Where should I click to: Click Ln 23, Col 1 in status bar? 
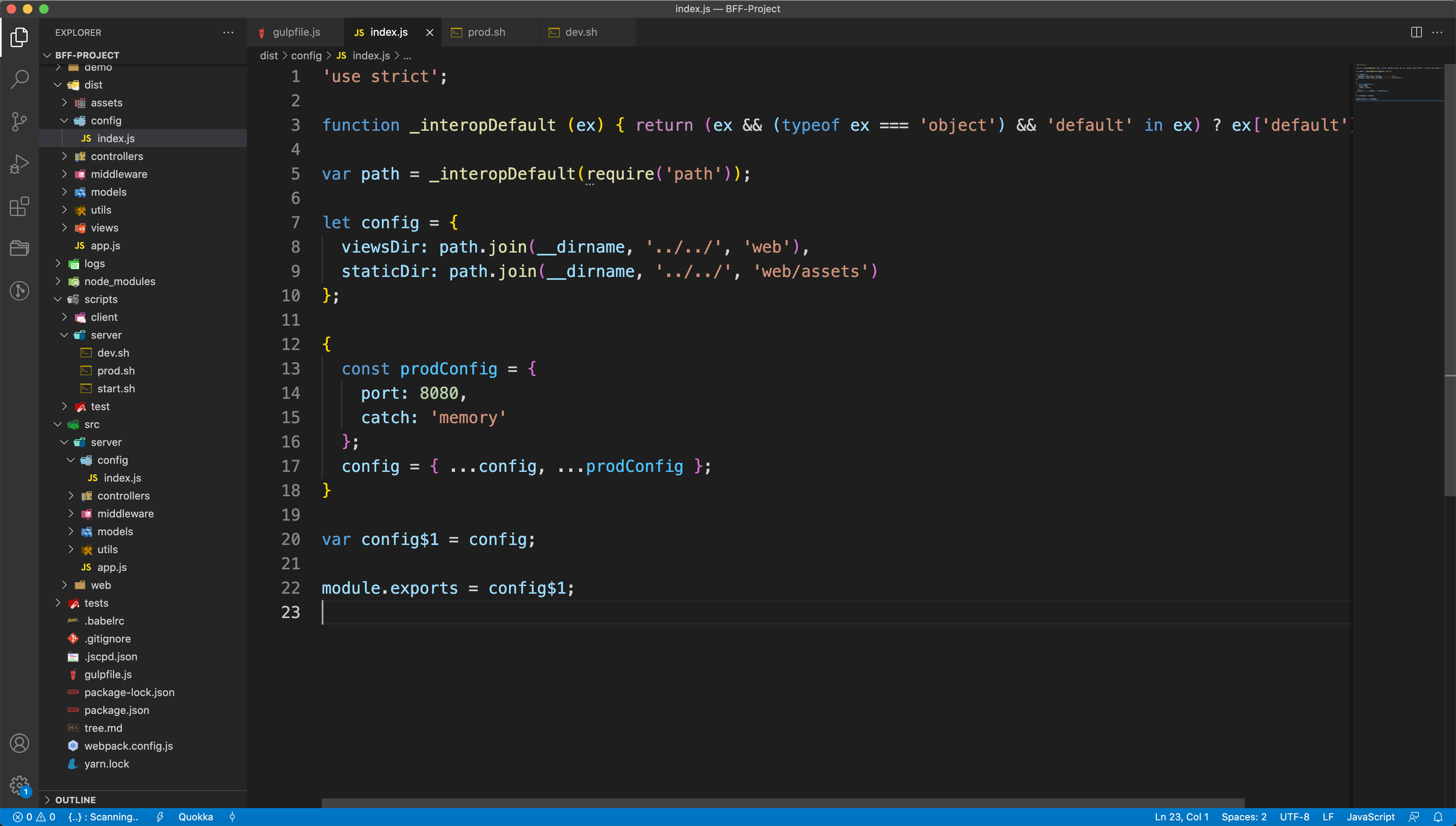[x=1181, y=817]
